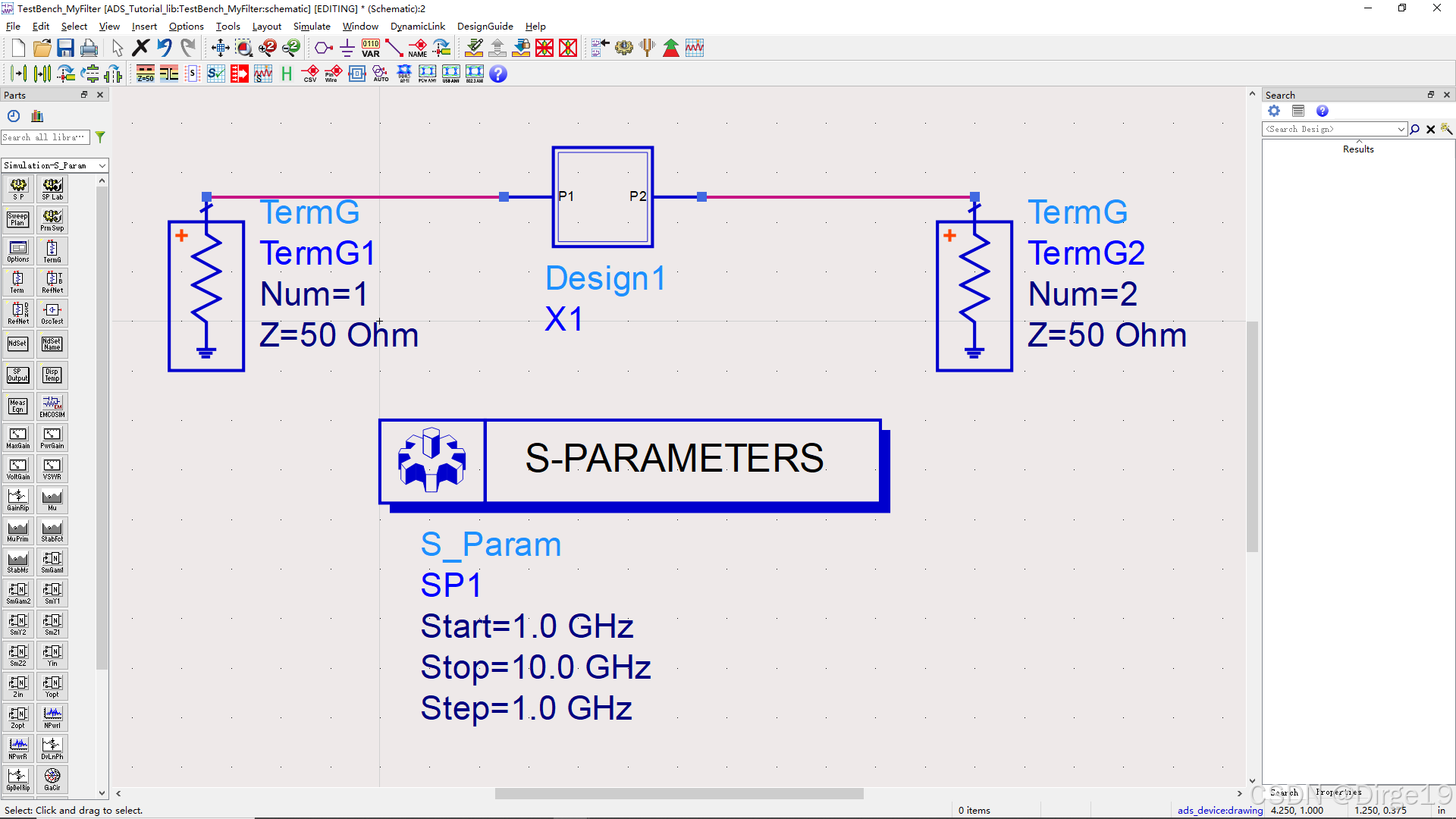The height and width of the screenshot is (819, 1456).
Task: Open the Search all libraries dropdown
Action: click(x=45, y=137)
